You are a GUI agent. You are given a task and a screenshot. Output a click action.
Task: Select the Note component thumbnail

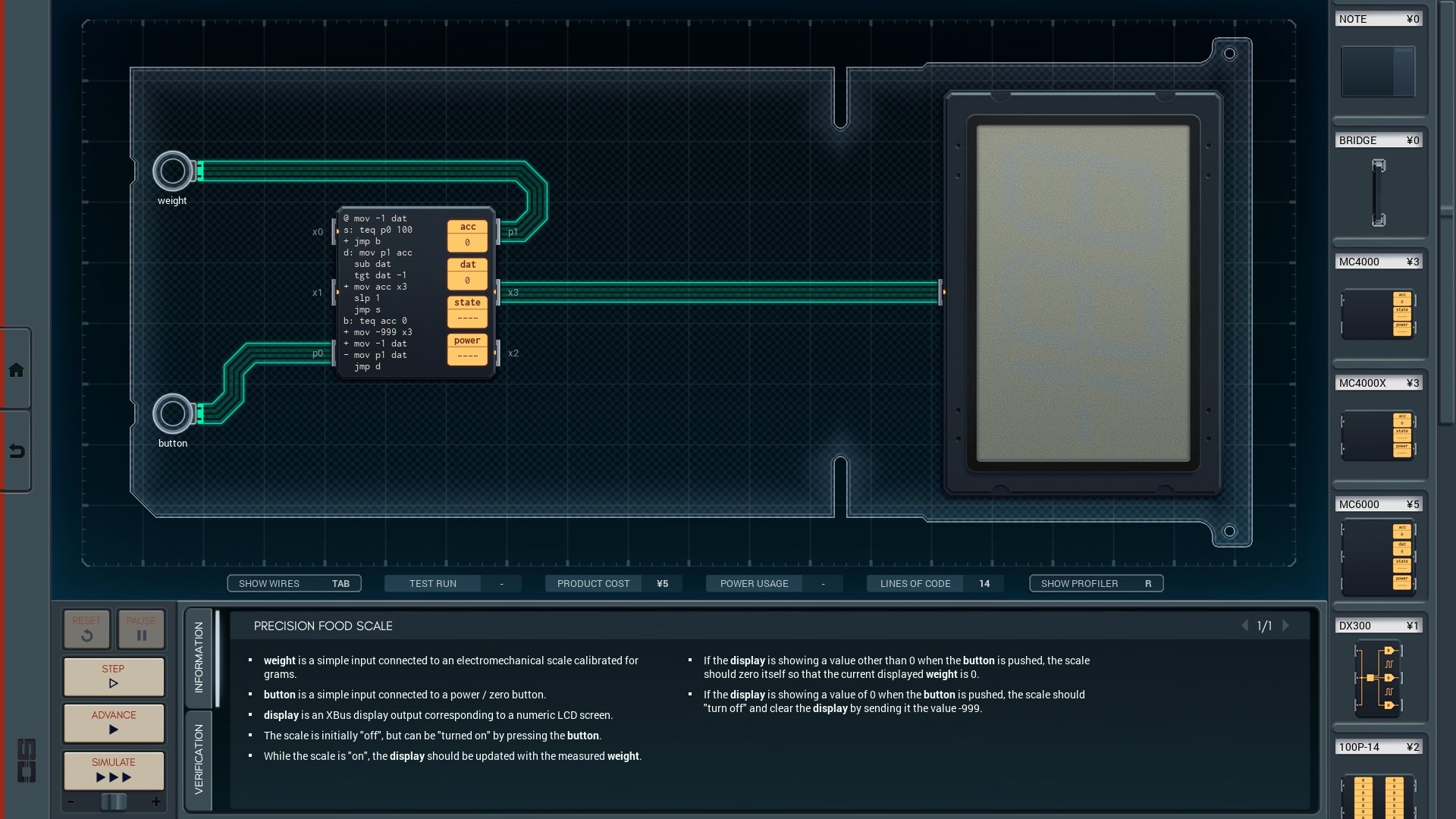(1378, 71)
